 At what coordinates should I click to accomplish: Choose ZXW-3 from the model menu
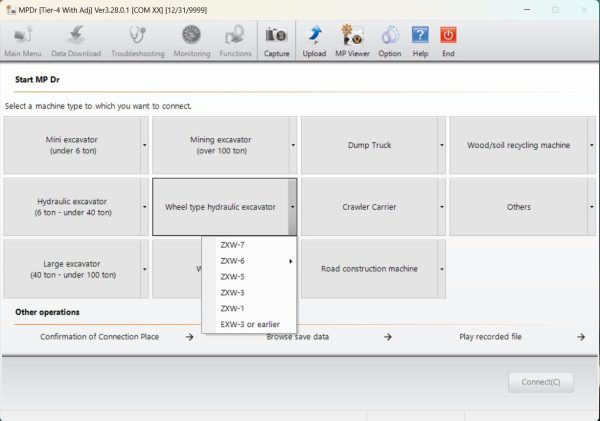(249, 293)
